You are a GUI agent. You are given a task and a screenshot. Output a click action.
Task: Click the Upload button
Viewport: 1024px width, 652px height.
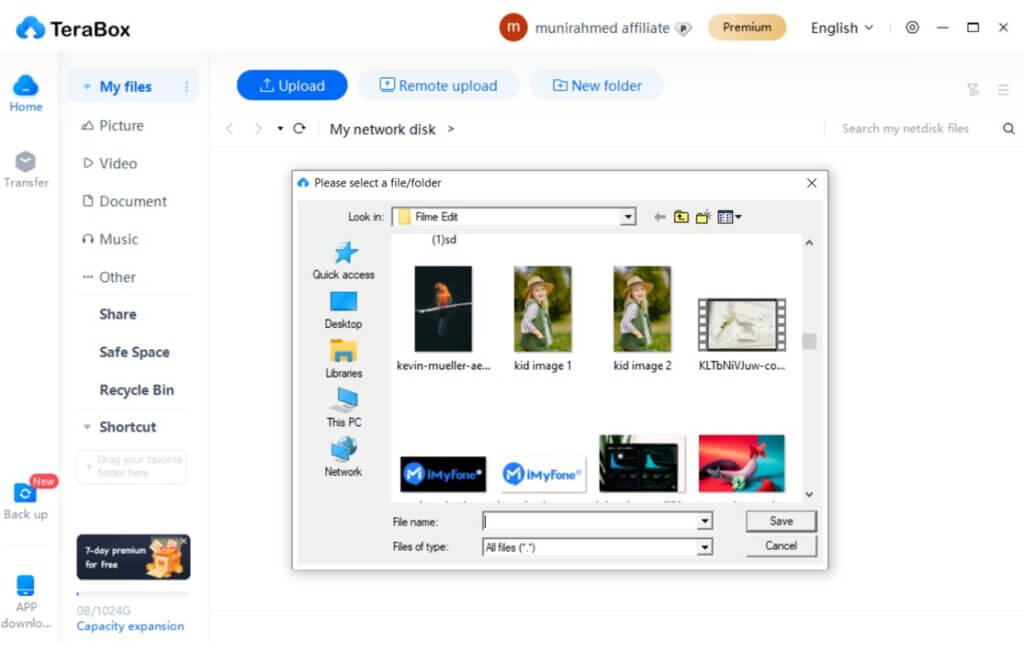click(291, 85)
